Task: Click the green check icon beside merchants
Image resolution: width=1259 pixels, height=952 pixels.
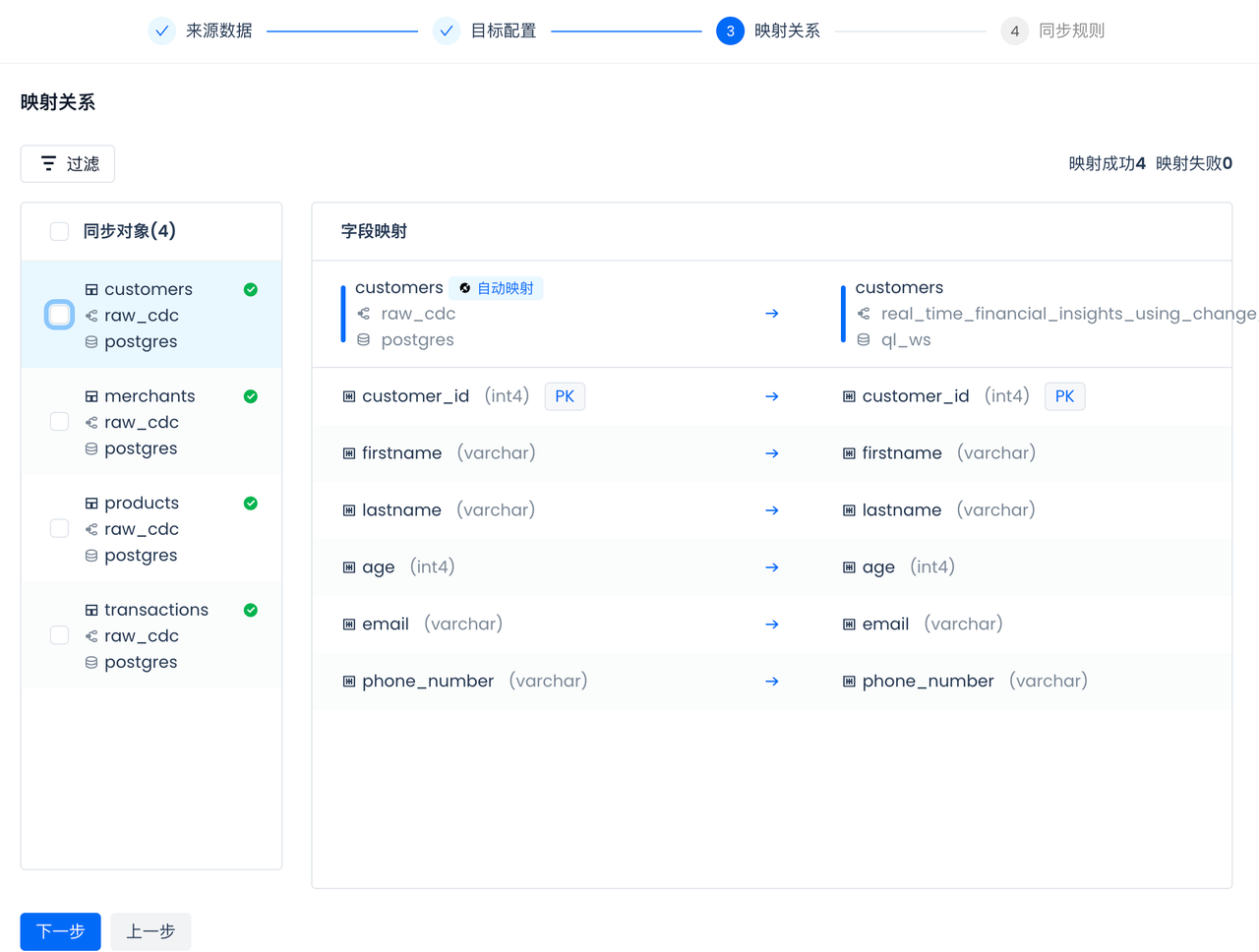Action: point(251,396)
